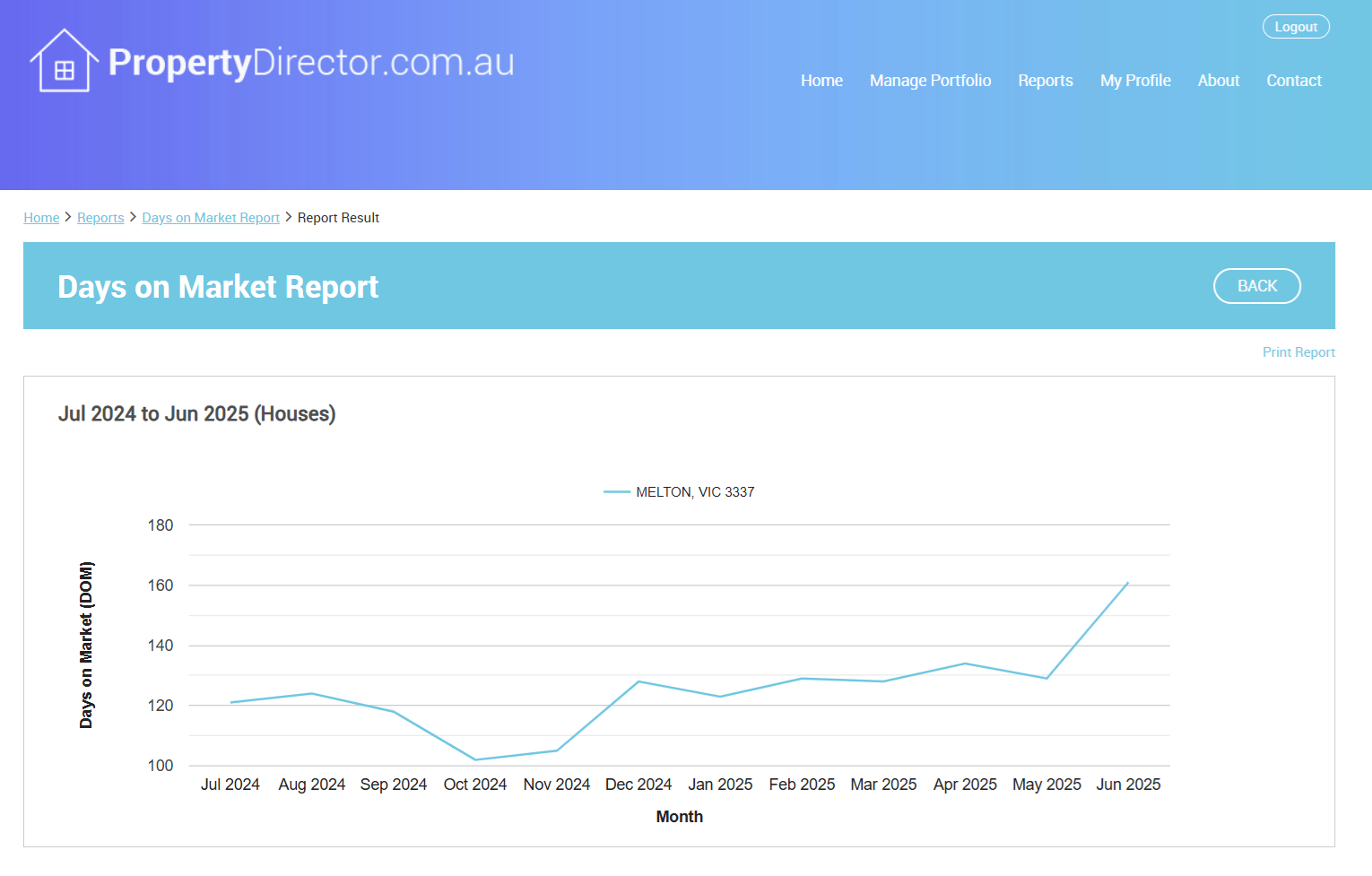Open the Contact page
The image size is (1372, 876).
(1294, 81)
